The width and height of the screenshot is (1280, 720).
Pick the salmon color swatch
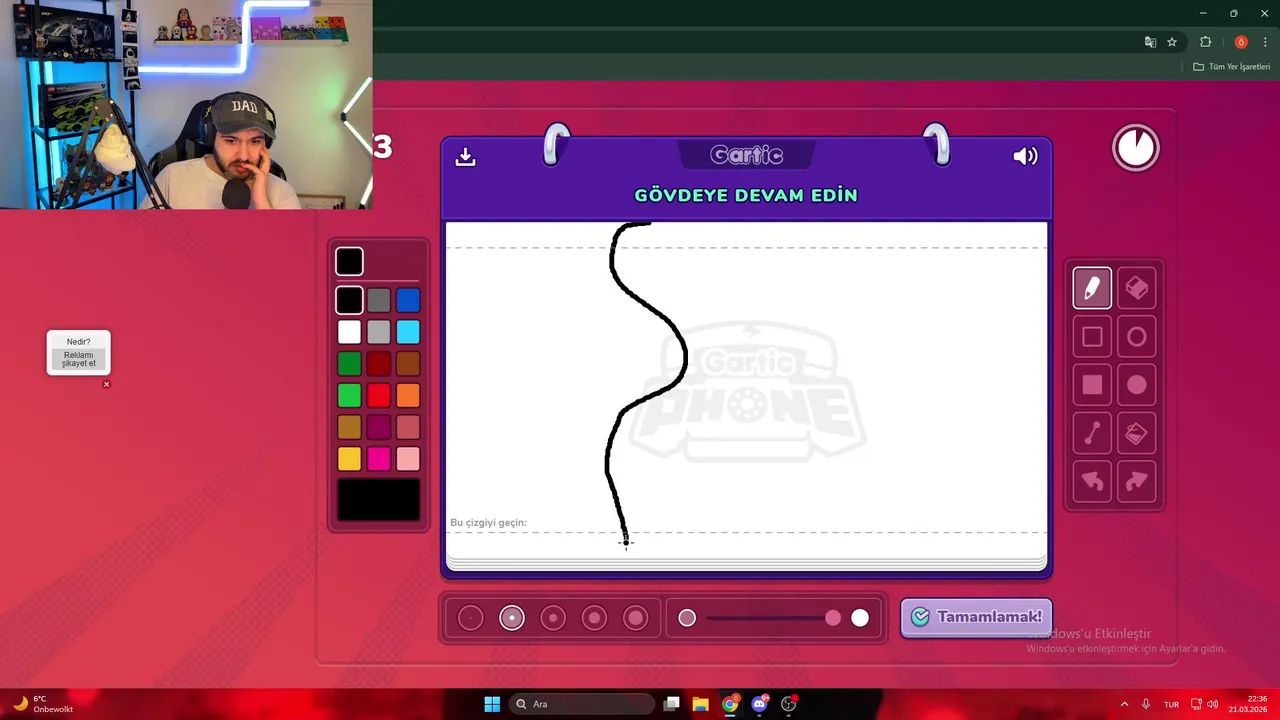(408, 427)
